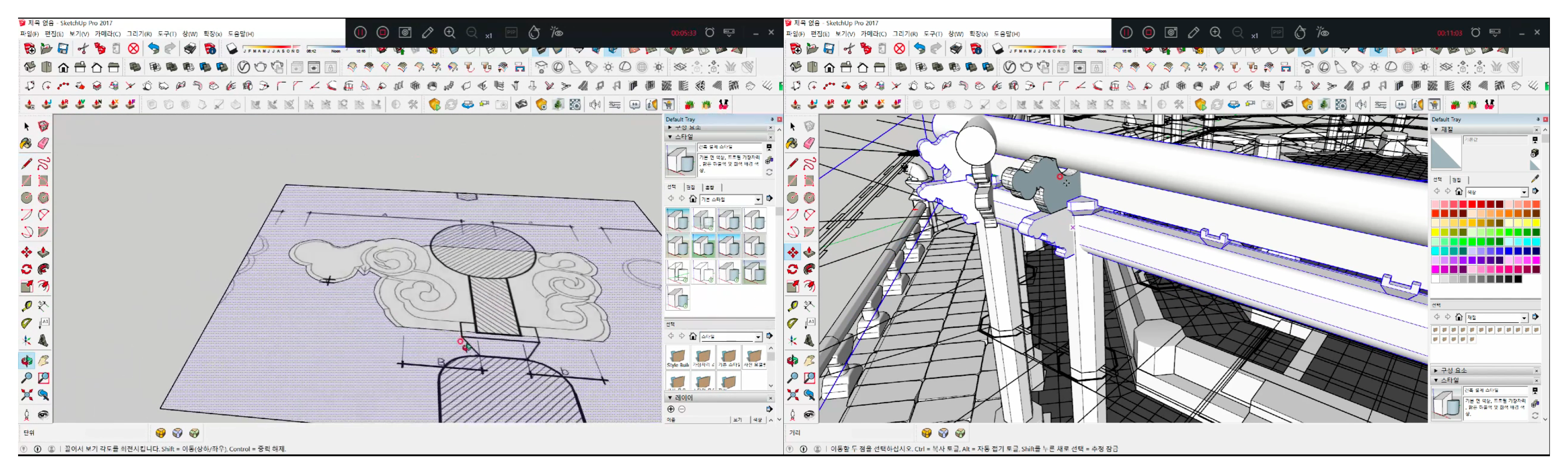Click the eyedropper sample paint icon in materials panel
This screenshot has height=472, width=1568.
pos(1535,179)
